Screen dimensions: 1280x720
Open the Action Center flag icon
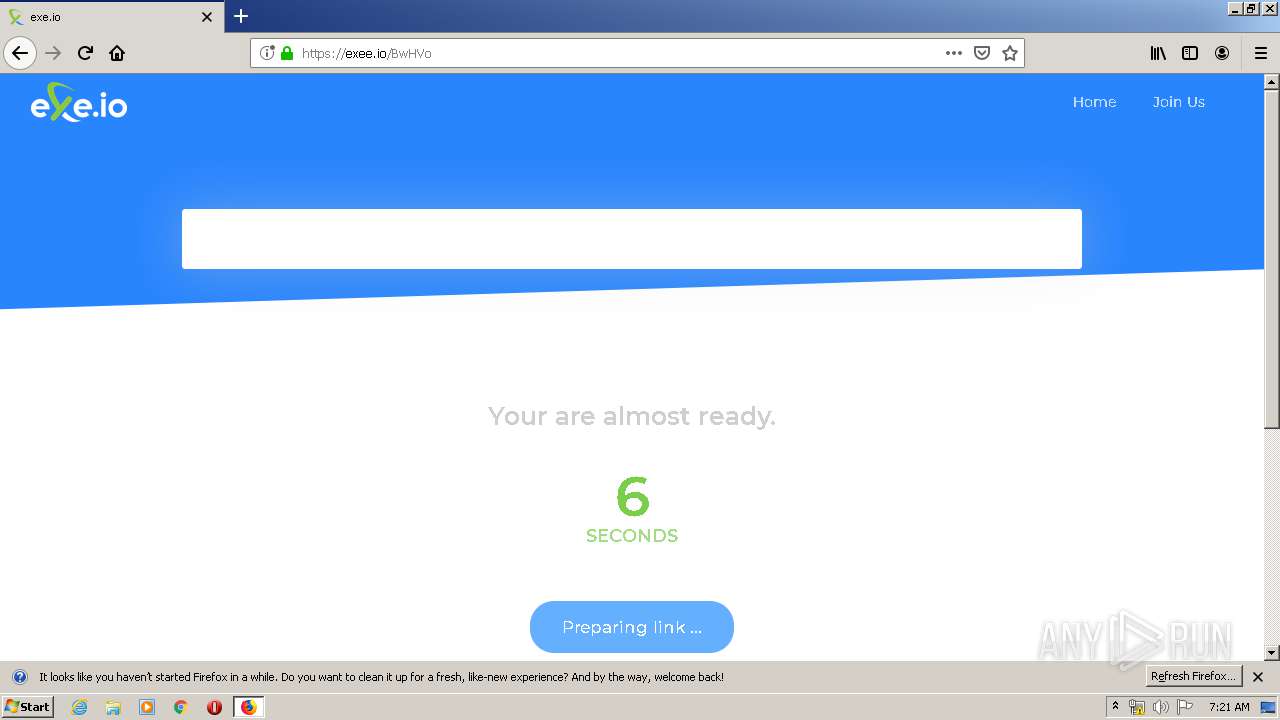pyautogui.click(x=1185, y=707)
